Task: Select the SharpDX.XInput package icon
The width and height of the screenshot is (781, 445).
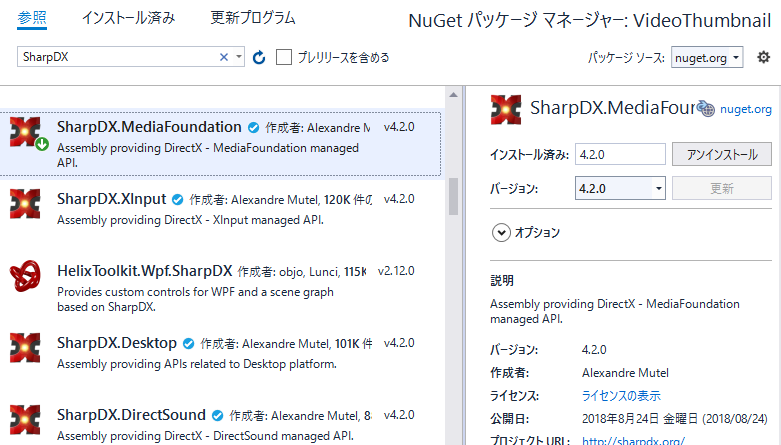Action: (25, 204)
